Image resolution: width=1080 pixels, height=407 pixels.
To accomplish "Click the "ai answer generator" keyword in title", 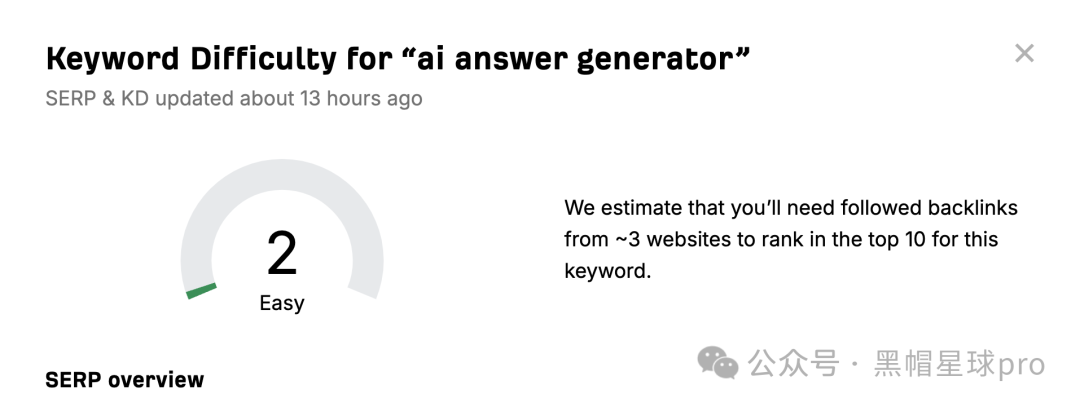I will 574,59.
